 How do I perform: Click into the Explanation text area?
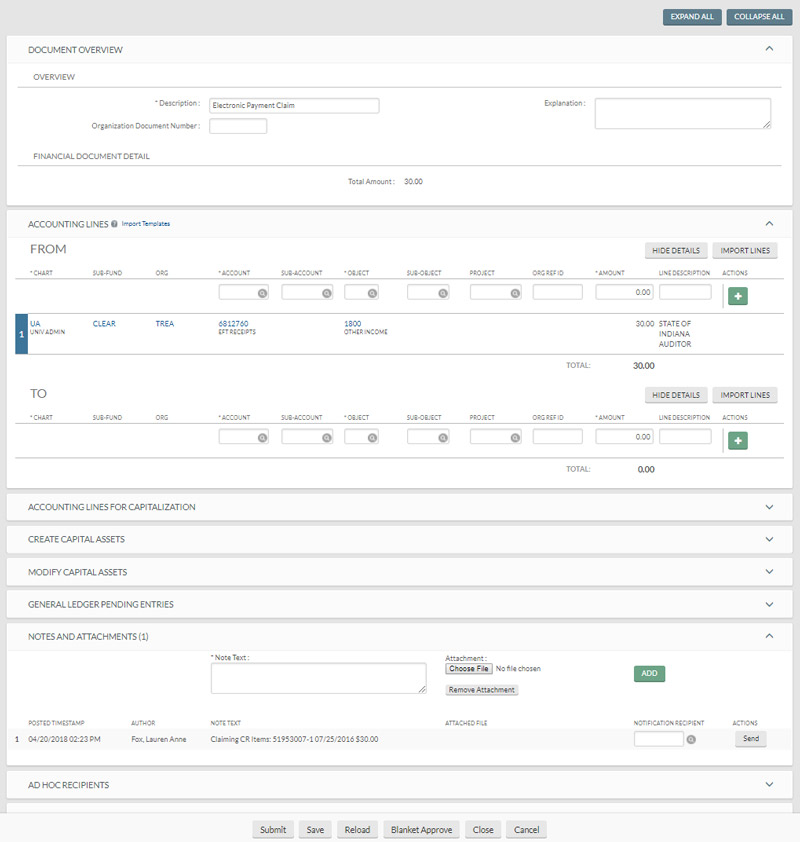tap(682, 113)
